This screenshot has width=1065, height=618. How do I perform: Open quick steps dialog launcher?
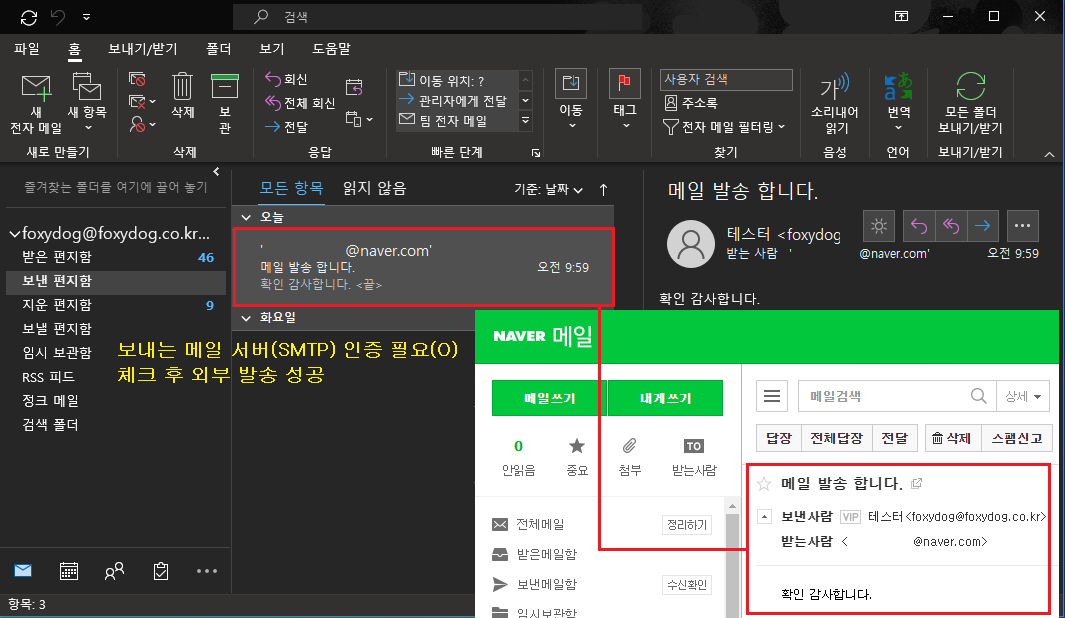pyautogui.click(x=536, y=153)
